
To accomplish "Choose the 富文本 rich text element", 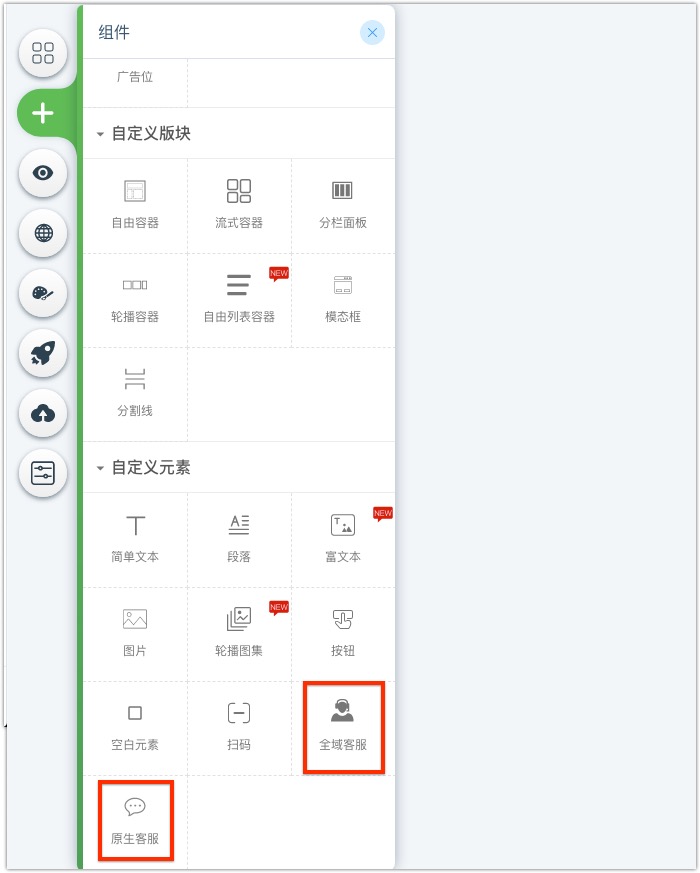I will pyautogui.click(x=343, y=540).
